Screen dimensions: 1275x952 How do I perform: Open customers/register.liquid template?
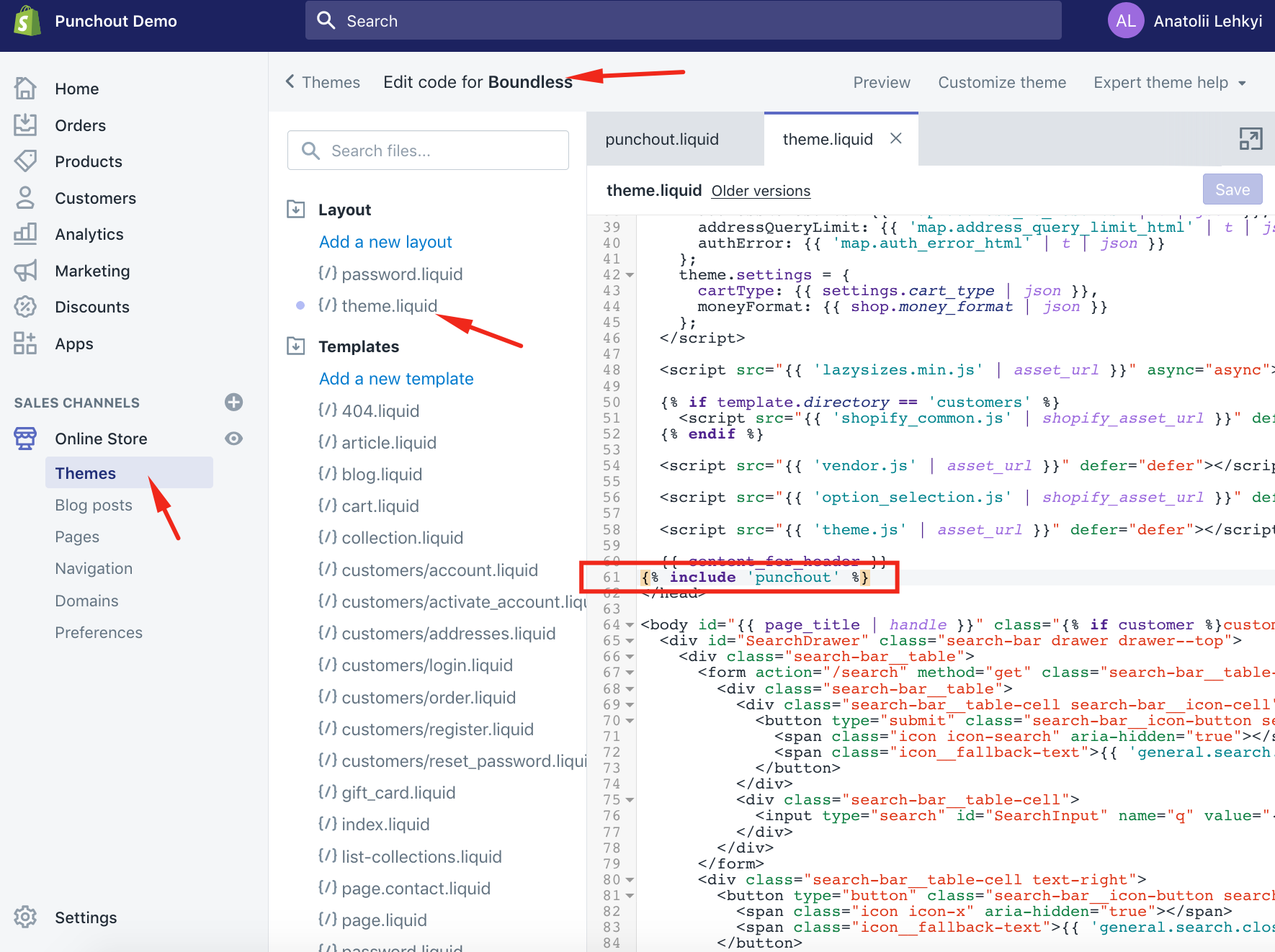426,729
